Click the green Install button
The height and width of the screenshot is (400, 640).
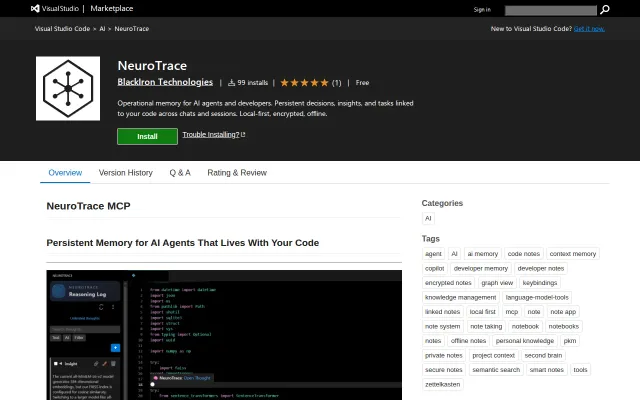click(147, 136)
